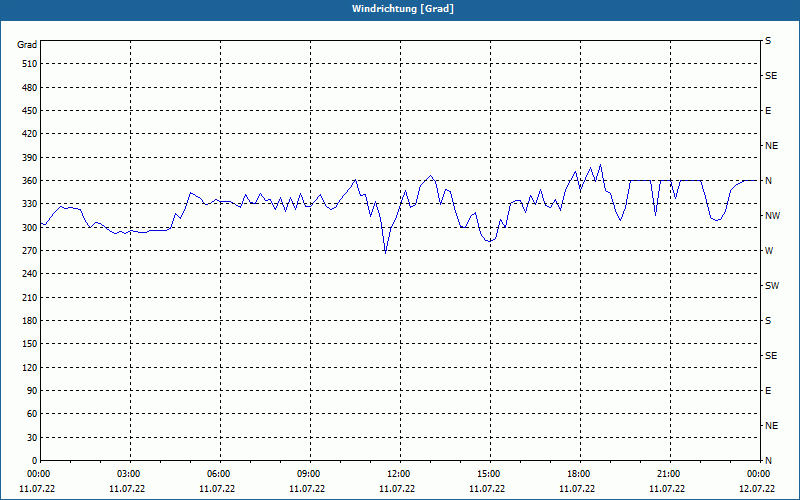The height and width of the screenshot is (500, 800).
Task: Click the y-axis value 510
Action: click(30, 64)
